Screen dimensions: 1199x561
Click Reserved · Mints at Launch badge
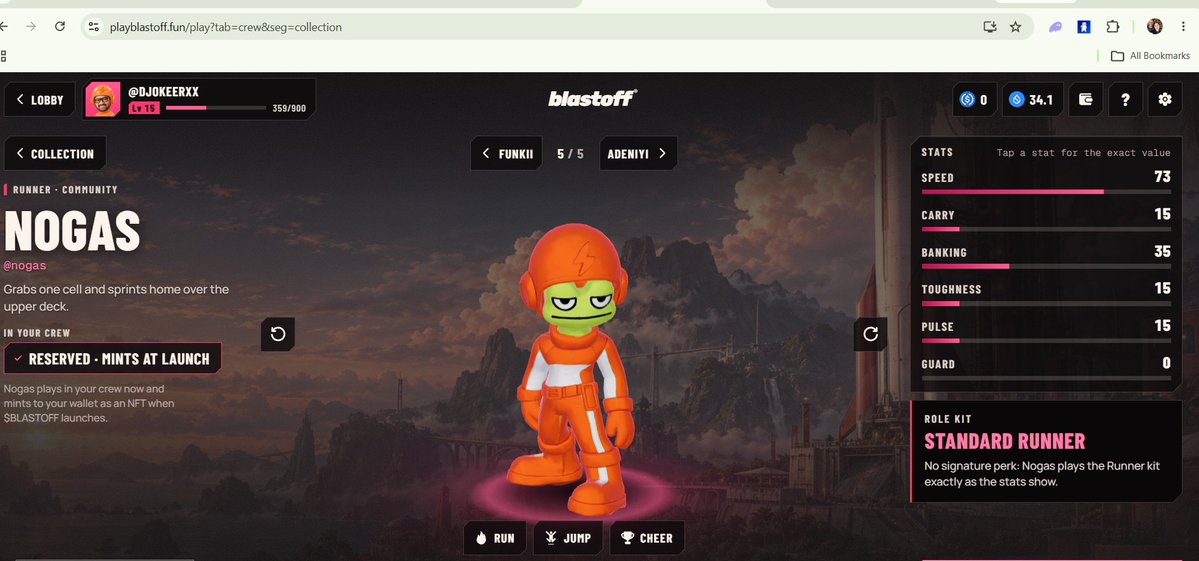click(x=112, y=358)
